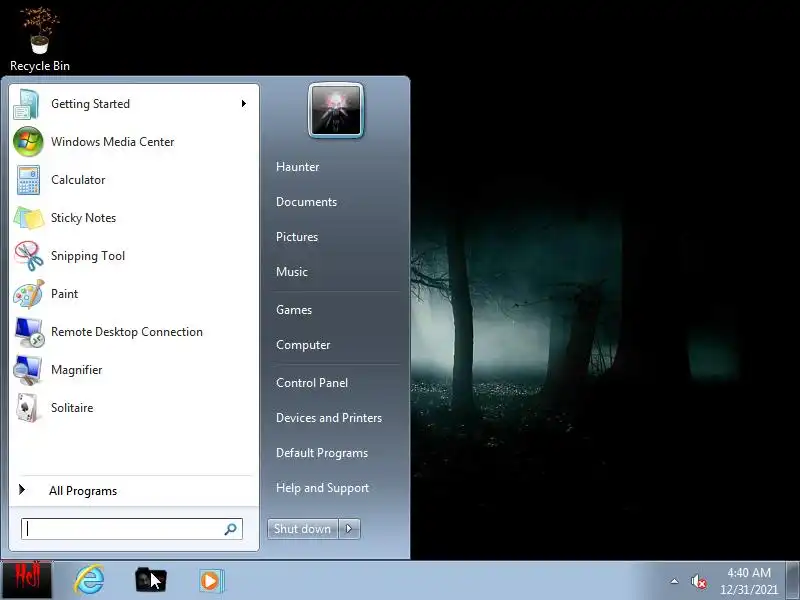Click the Paint label
The width and height of the screenshot is (800, 600).
click(64, 294)
